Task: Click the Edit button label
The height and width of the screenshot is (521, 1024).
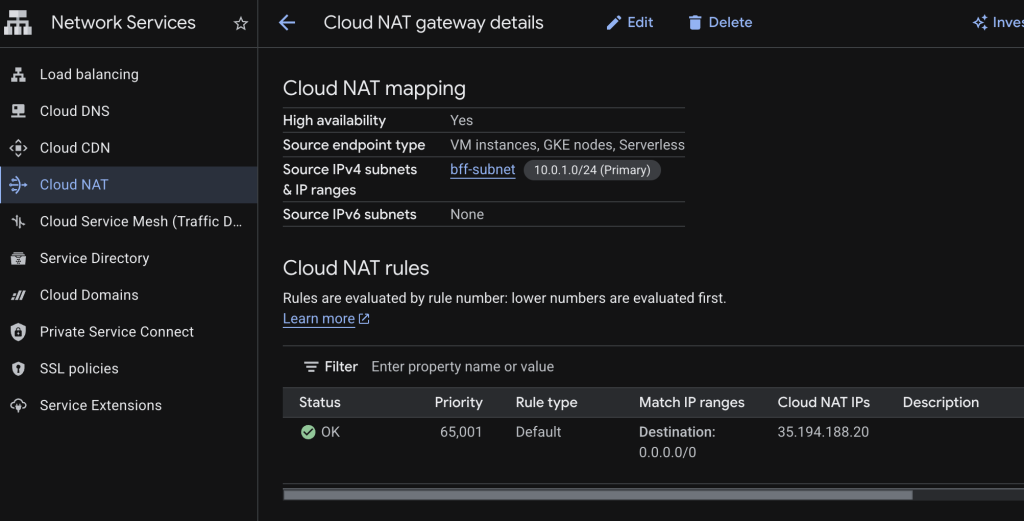Action: 640,23
